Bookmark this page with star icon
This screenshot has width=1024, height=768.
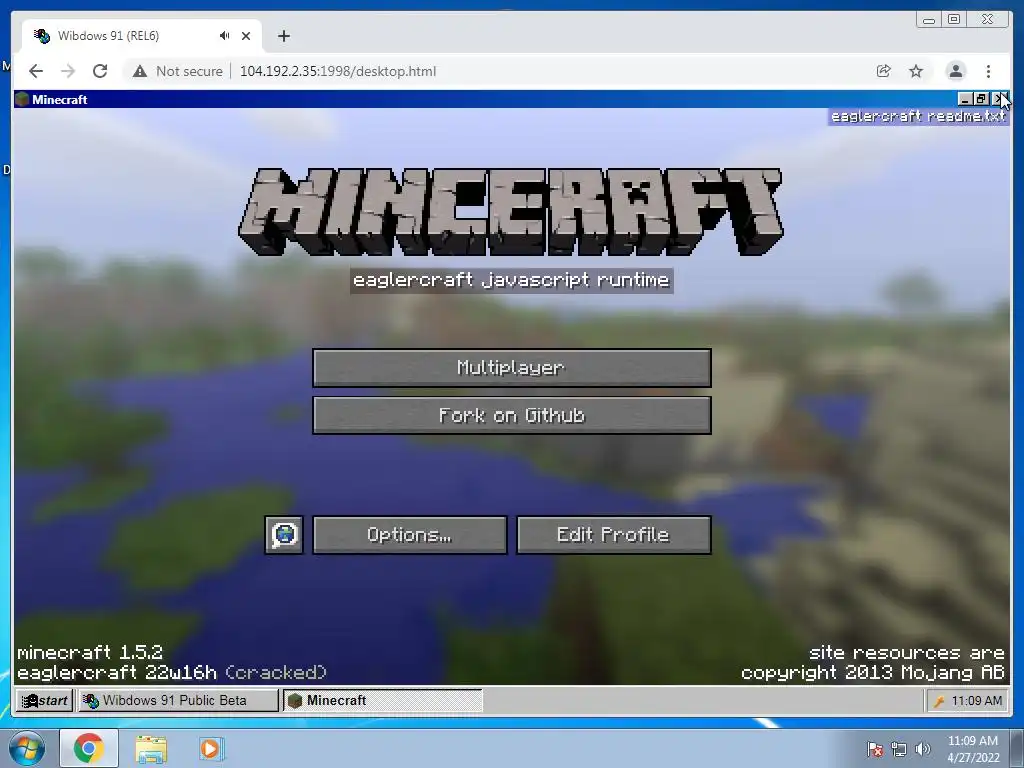point(916,71)
